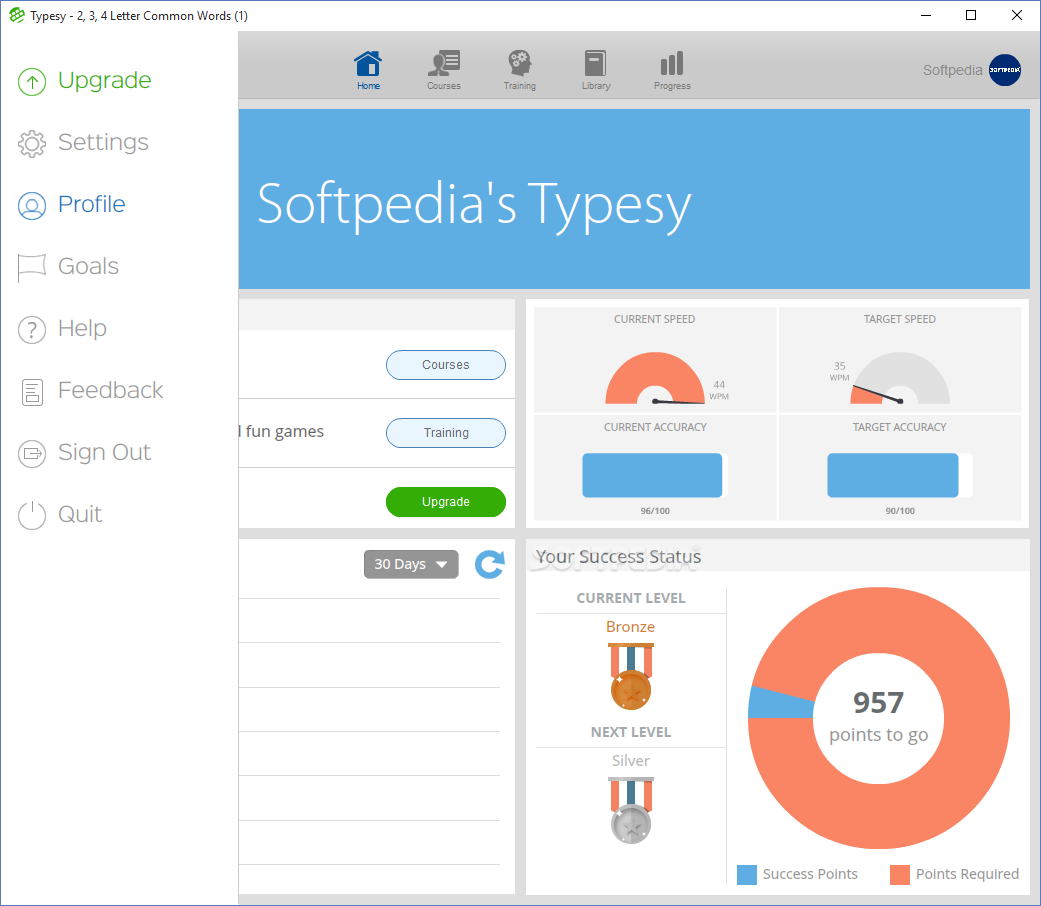Click the 35 WPM target value
This screenshot has width=1041, height=906.
click(839, 372)
